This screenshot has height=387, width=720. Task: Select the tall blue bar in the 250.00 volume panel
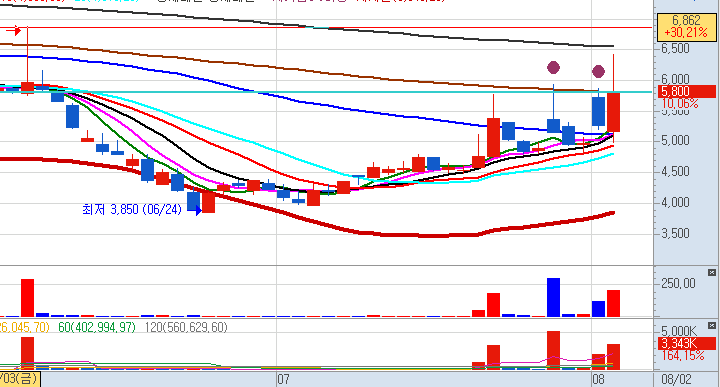(x=553, y=297)
